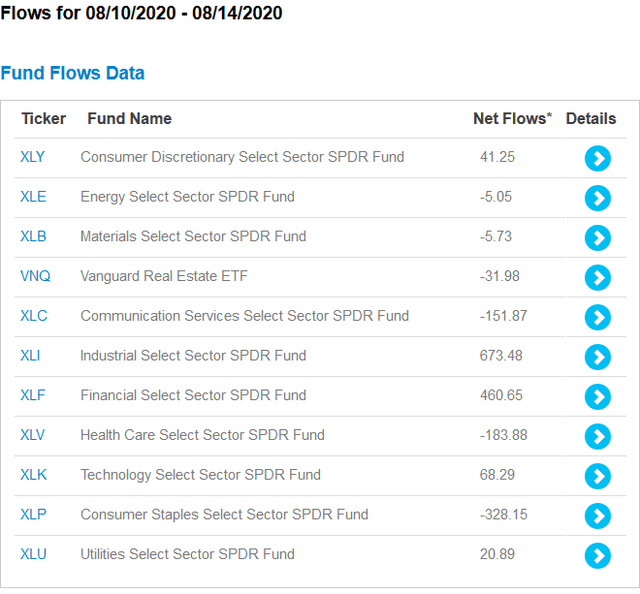
Task: Open details arrow for Energy Select Sector fund
Action: pos(598,198)
